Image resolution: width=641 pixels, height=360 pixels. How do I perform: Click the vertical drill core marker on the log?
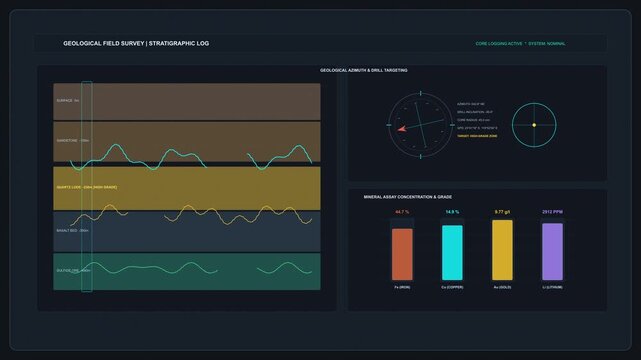[87, 187]
